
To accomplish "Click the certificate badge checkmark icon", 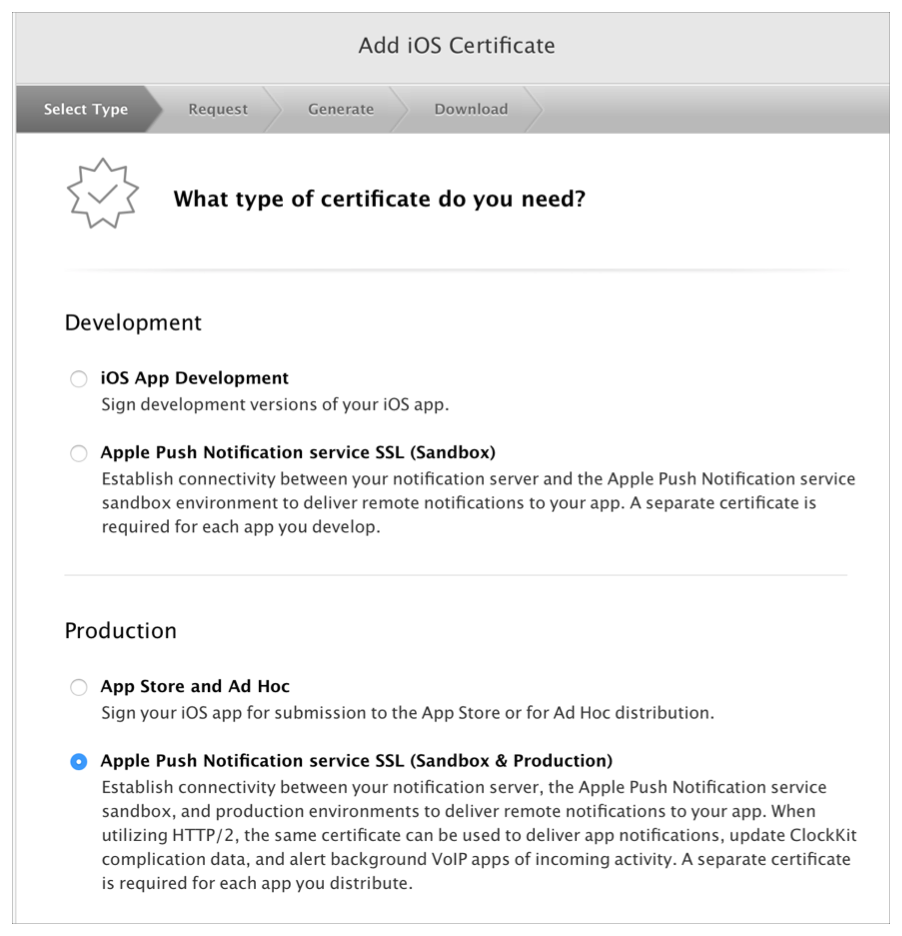I will pyautogui.click(x=102, y=194).
